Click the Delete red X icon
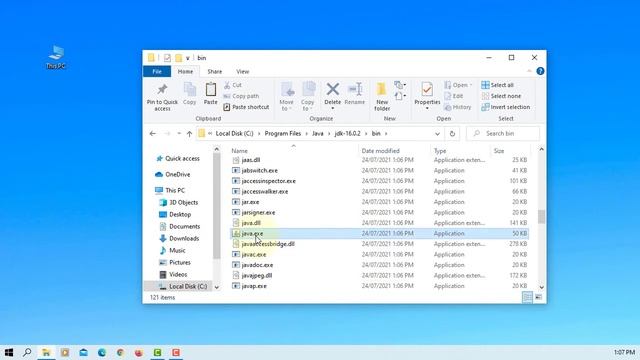Viewport: 640px width, 360px height. tap(333, 89)
